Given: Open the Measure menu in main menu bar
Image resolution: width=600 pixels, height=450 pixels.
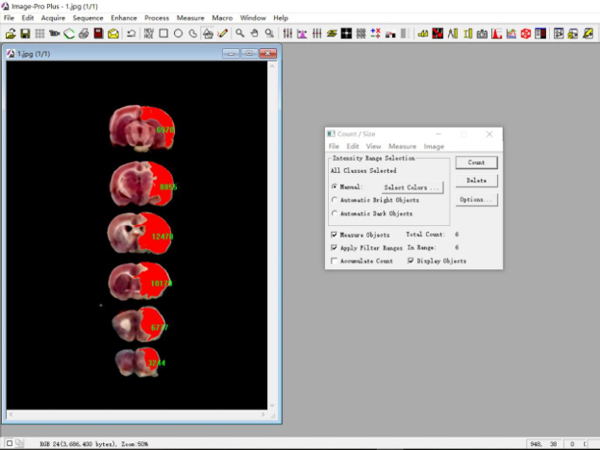Looking at the screenshot, I should click(x=190, y=18).
